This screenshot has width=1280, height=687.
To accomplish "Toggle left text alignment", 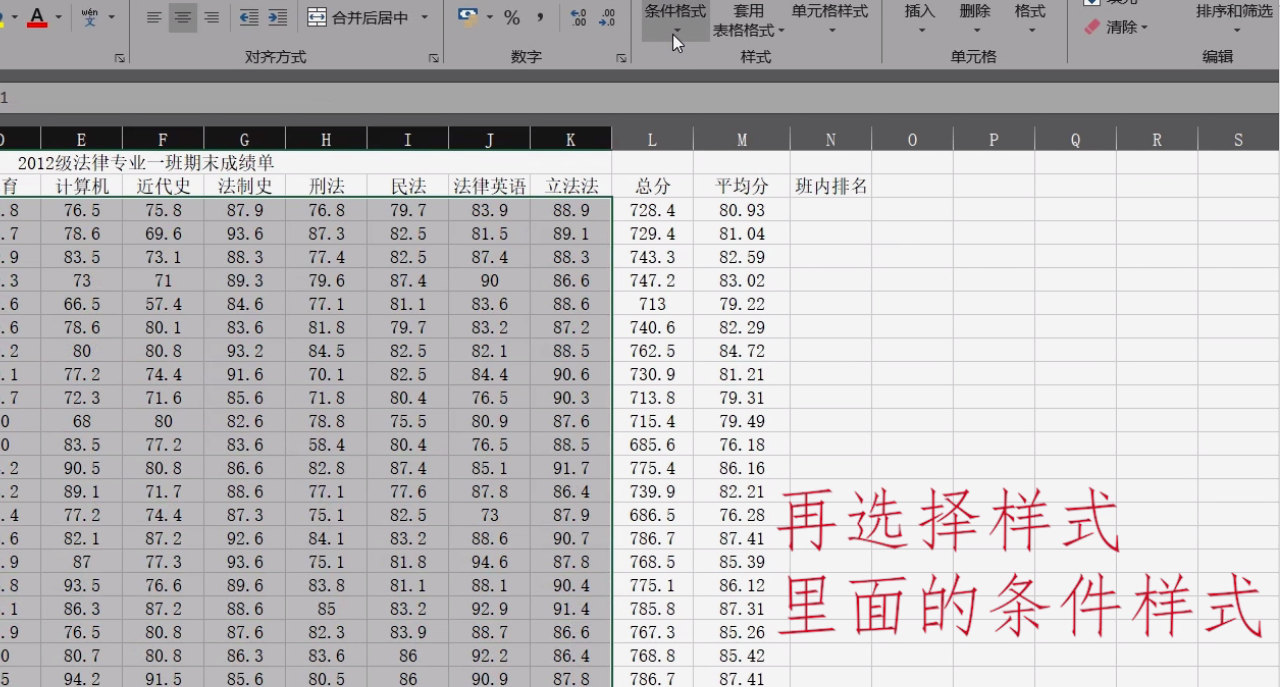I will pos(152,17).
